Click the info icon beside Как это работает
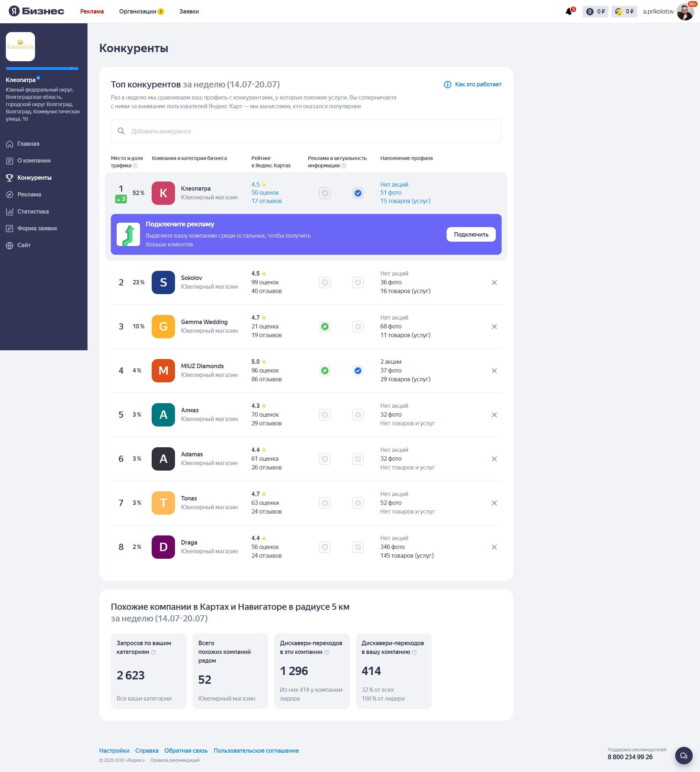700x772 pixels. coord(447,85)
